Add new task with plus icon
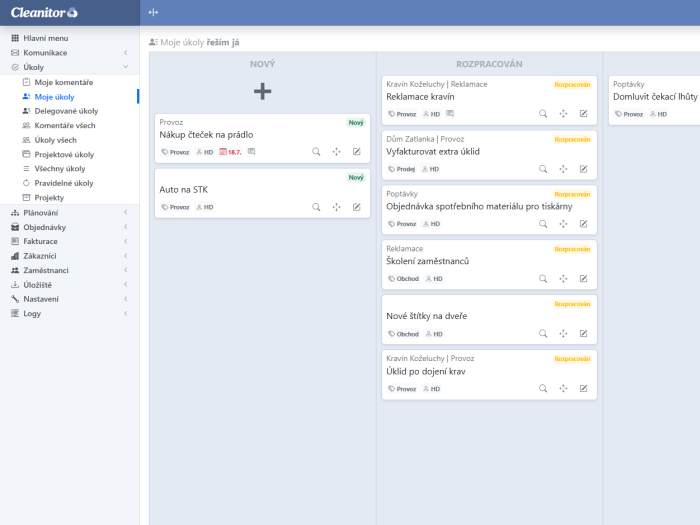The width and height of the screenshot is (700, 525). click(262, 91)
